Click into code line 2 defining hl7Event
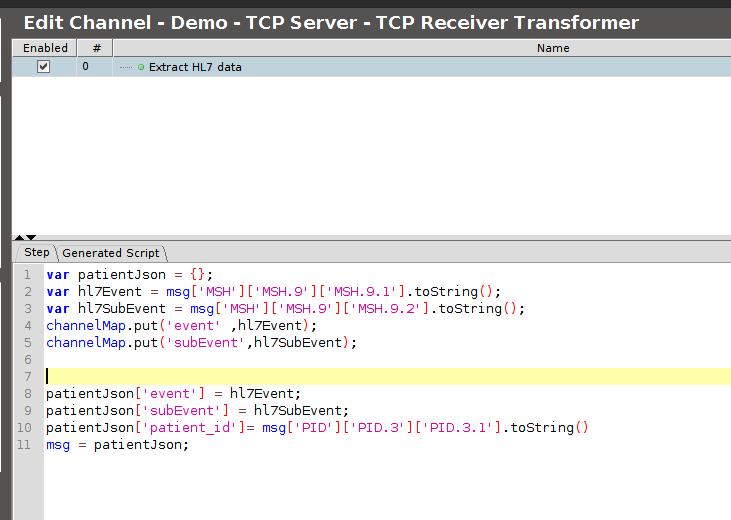 click(x=274, y=292)
